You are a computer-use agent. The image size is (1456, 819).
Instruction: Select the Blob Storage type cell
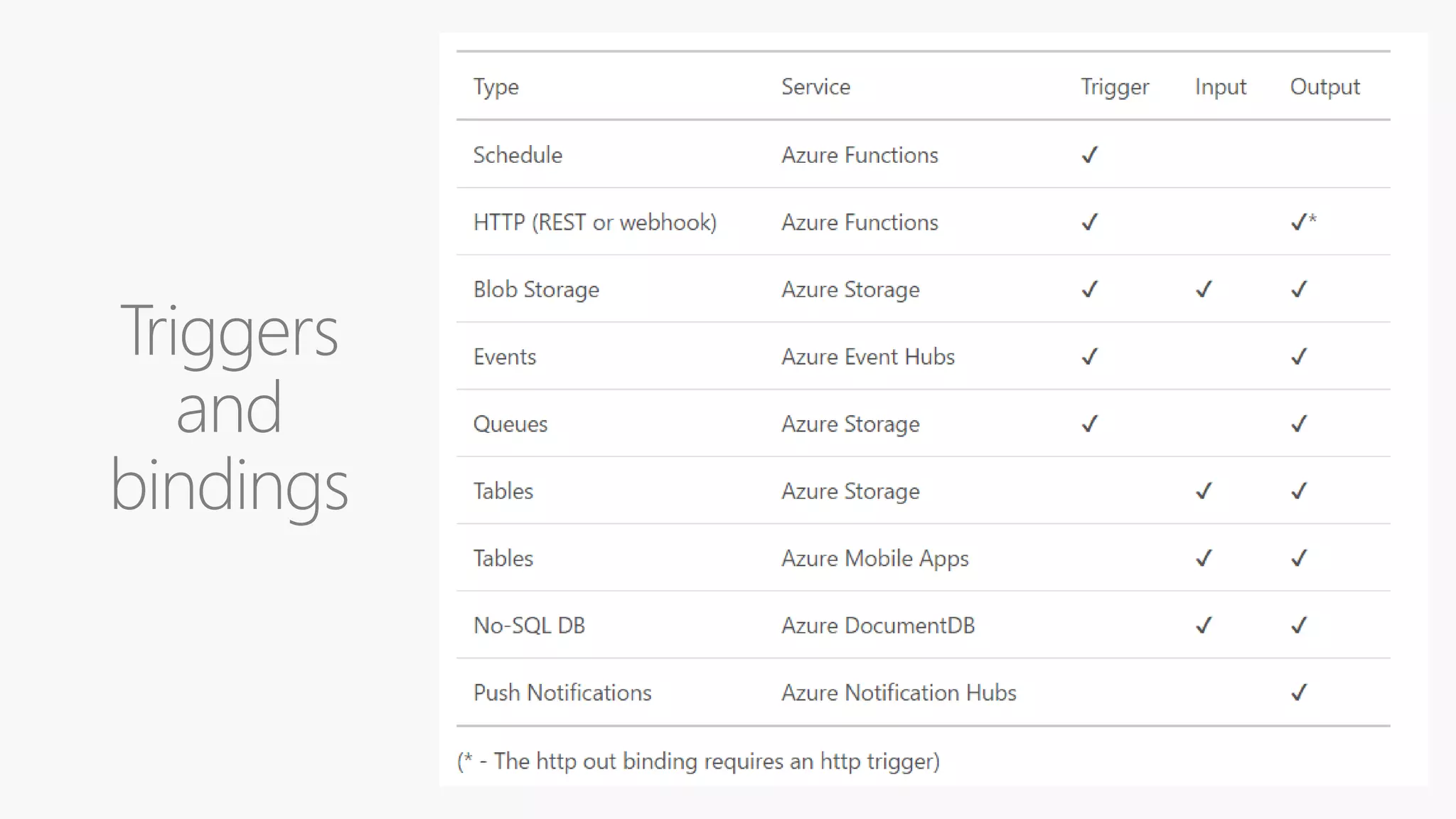point(536,290)
